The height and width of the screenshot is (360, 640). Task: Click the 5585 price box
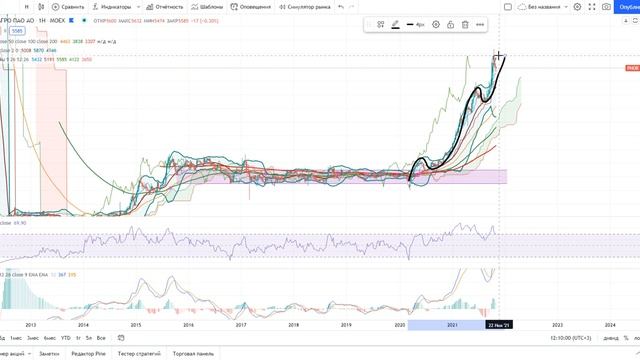(x=17, y=31)
